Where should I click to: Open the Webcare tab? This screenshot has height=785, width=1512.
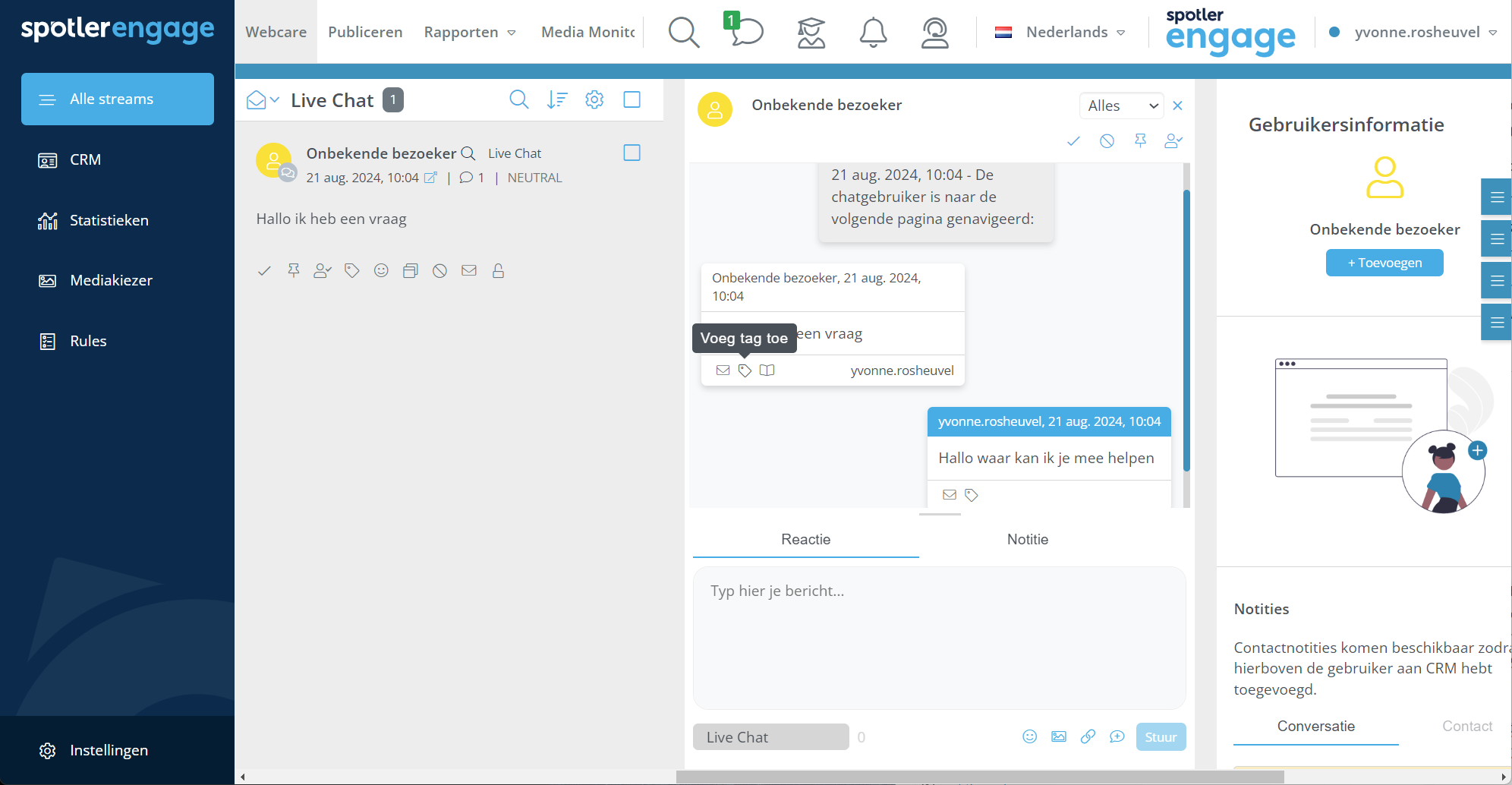pos(276,32)
